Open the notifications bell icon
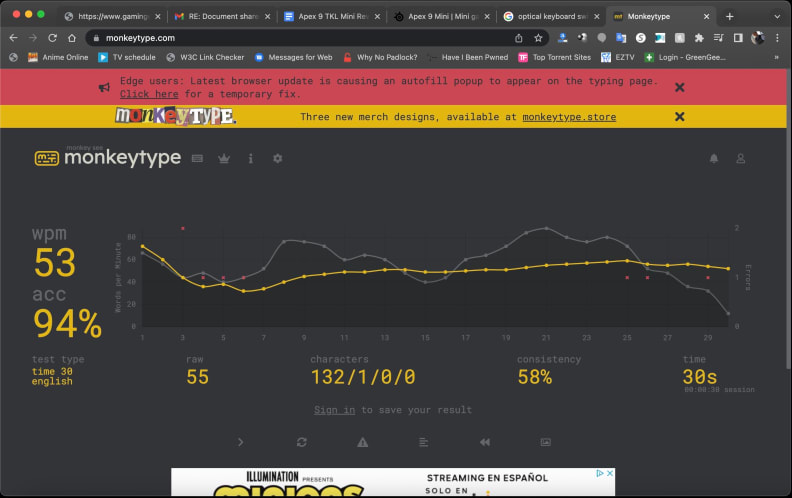This screenshot has width=792, height=498. [x=714, y=159]
